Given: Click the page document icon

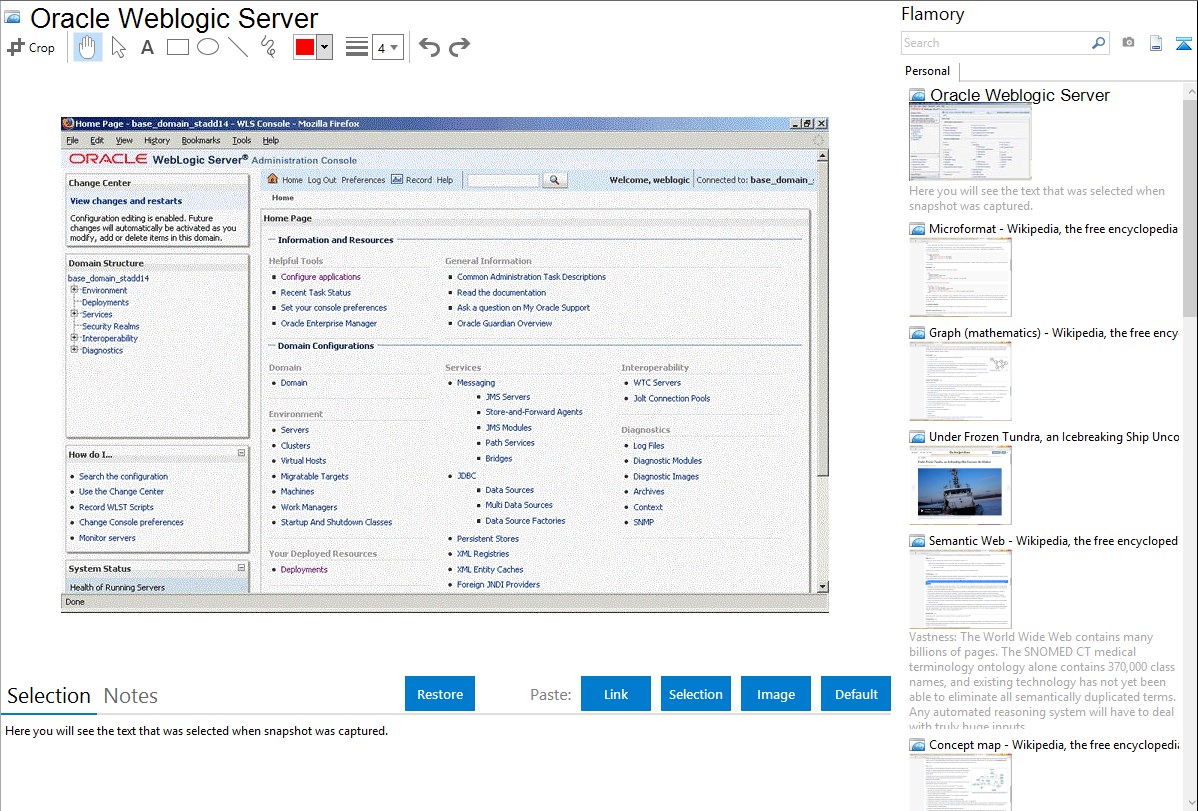Looking at the screenshot, I should point(1156,43).
